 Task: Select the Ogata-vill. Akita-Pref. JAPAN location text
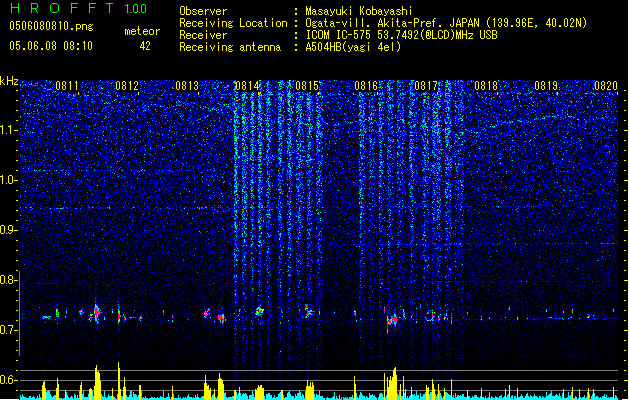click(x=446, y=23)
